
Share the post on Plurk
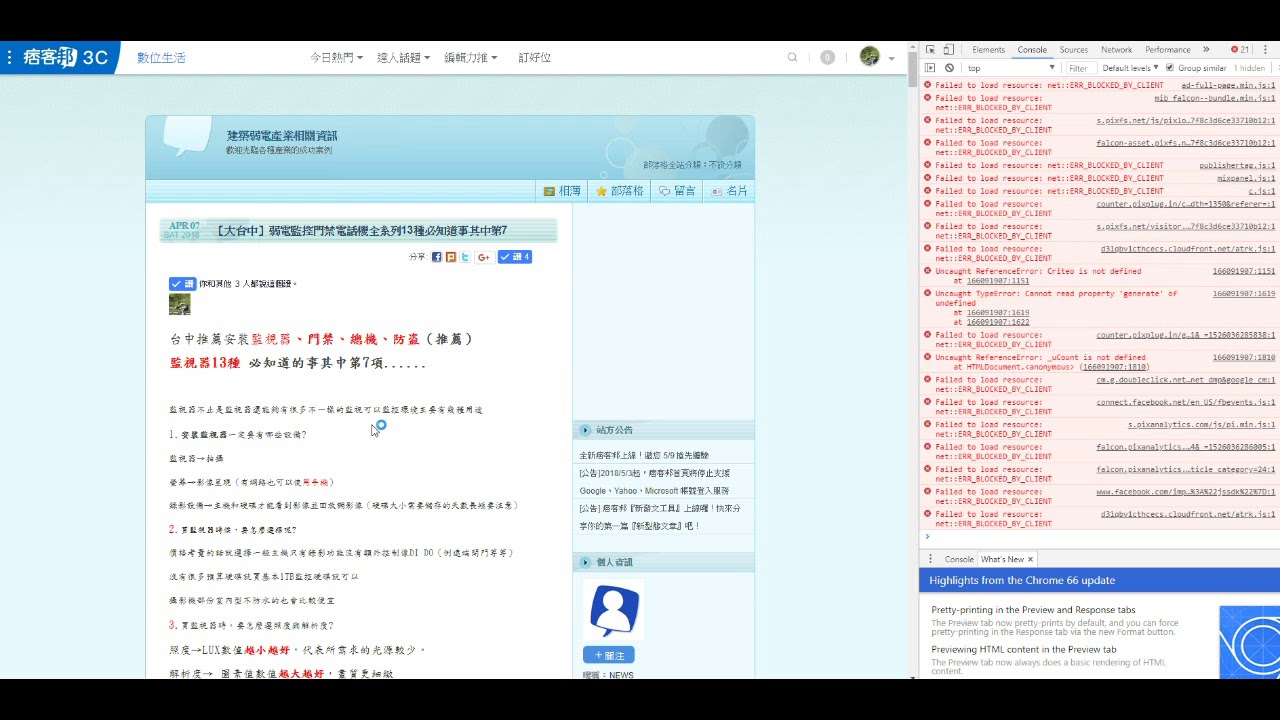tap(451, 257)
